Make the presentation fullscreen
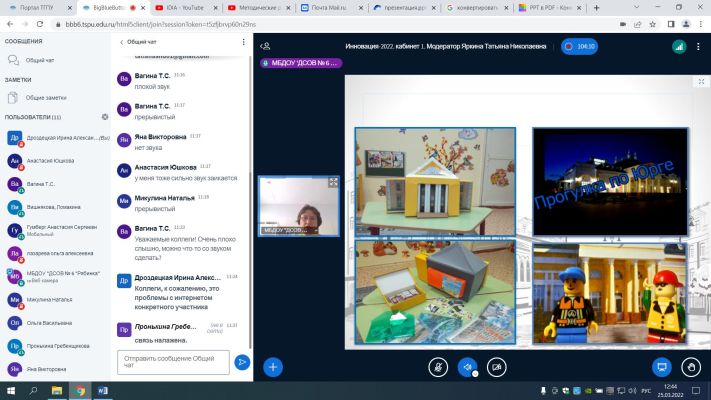This screenshot has width=711, height=400. coord(701,82)
